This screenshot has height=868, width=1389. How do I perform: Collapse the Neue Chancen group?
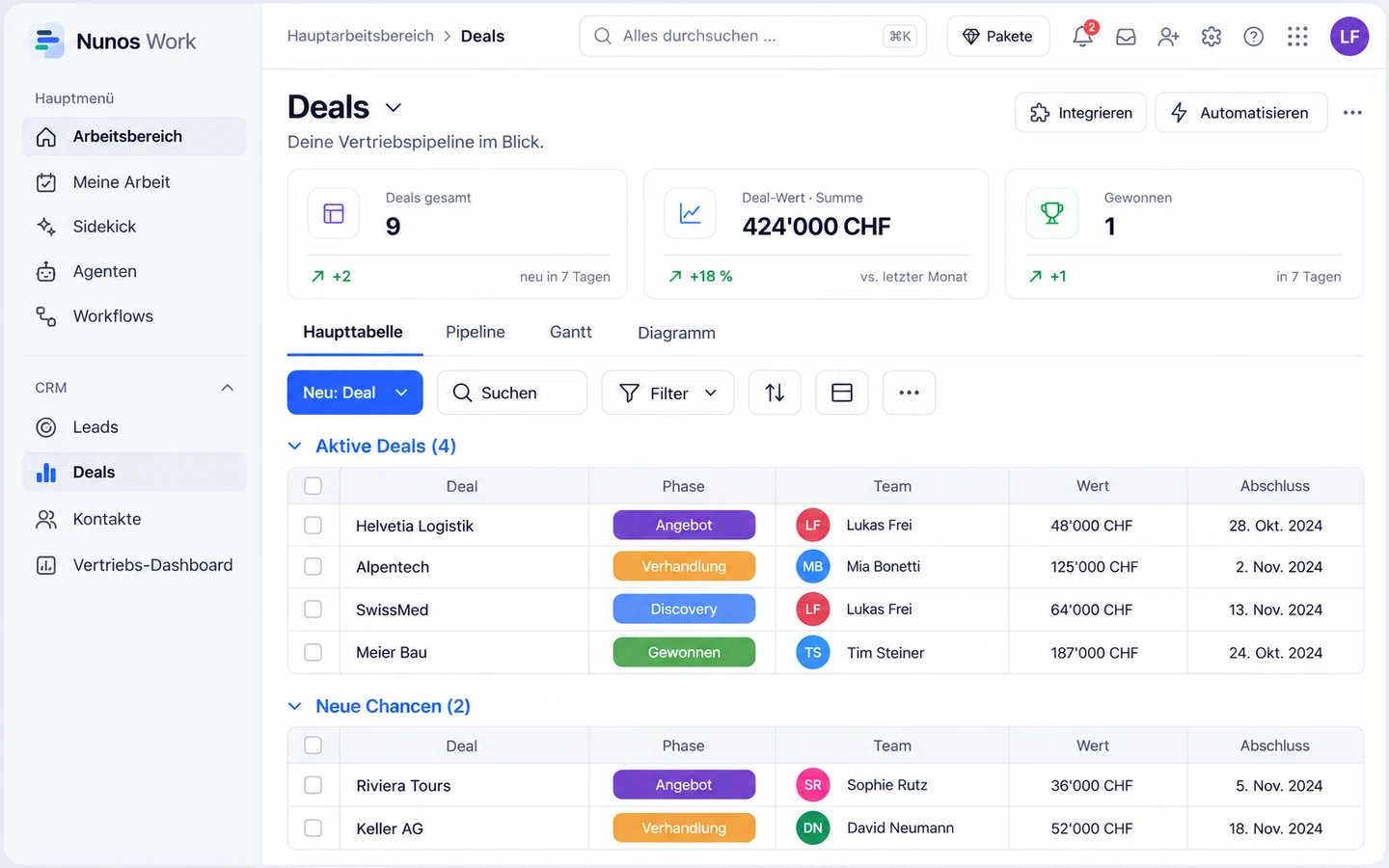coord(295,707)
